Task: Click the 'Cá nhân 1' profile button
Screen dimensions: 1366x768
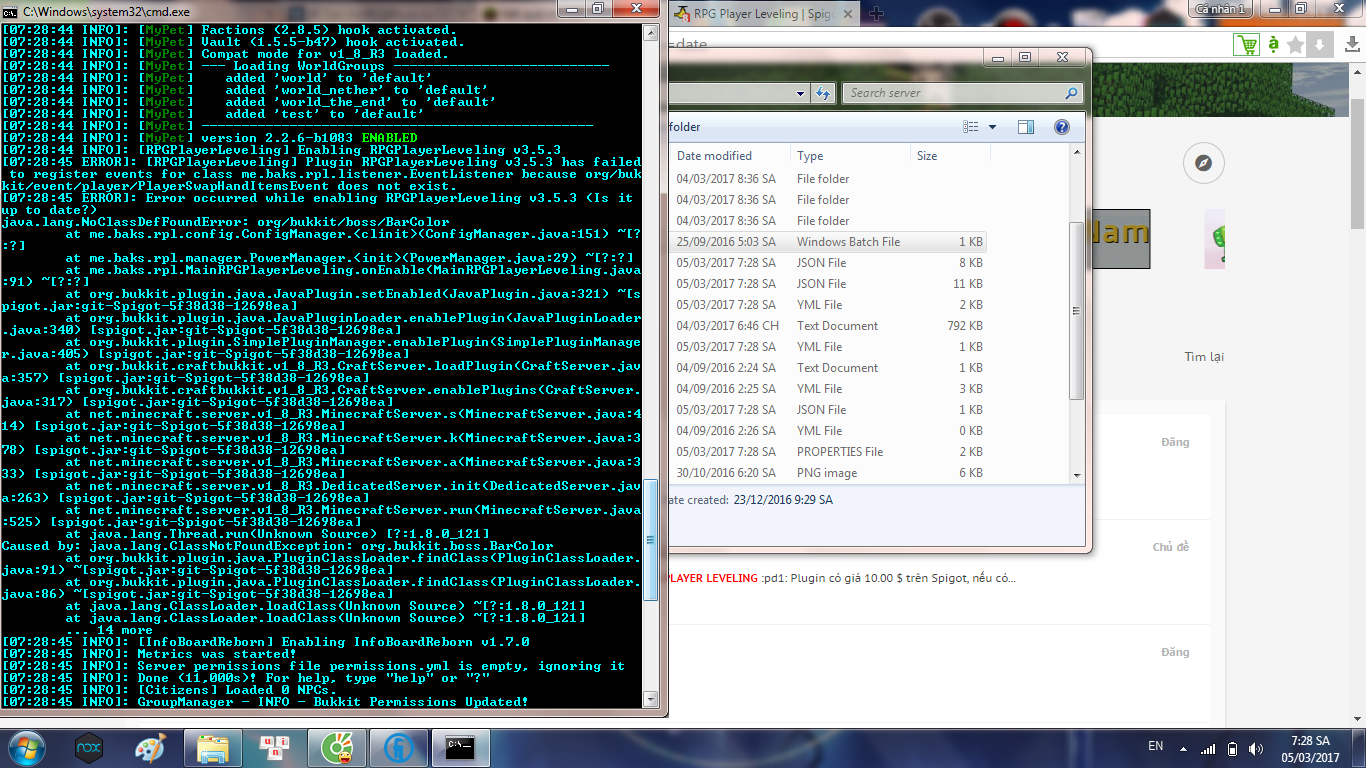Action: pos(1221,9)
